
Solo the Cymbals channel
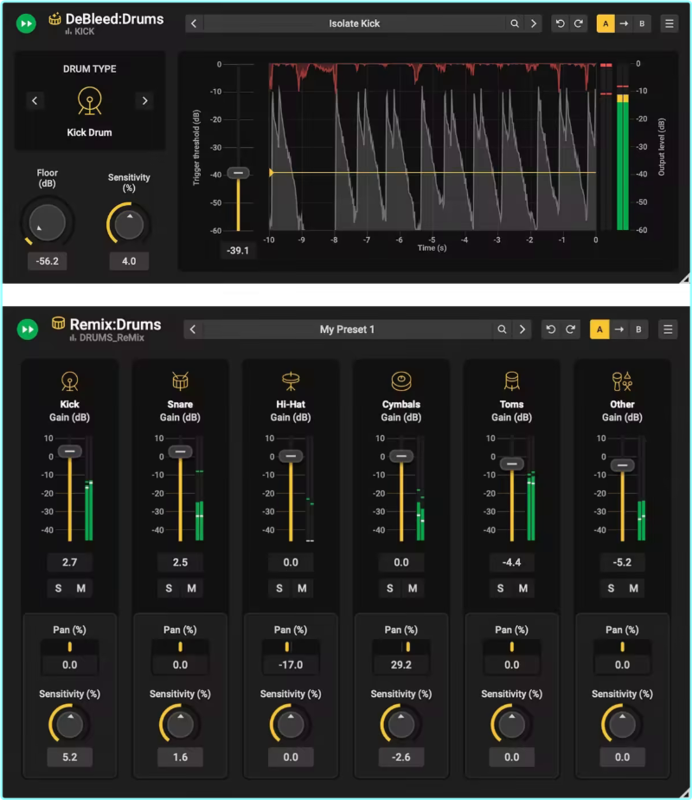tap(390, 588)
